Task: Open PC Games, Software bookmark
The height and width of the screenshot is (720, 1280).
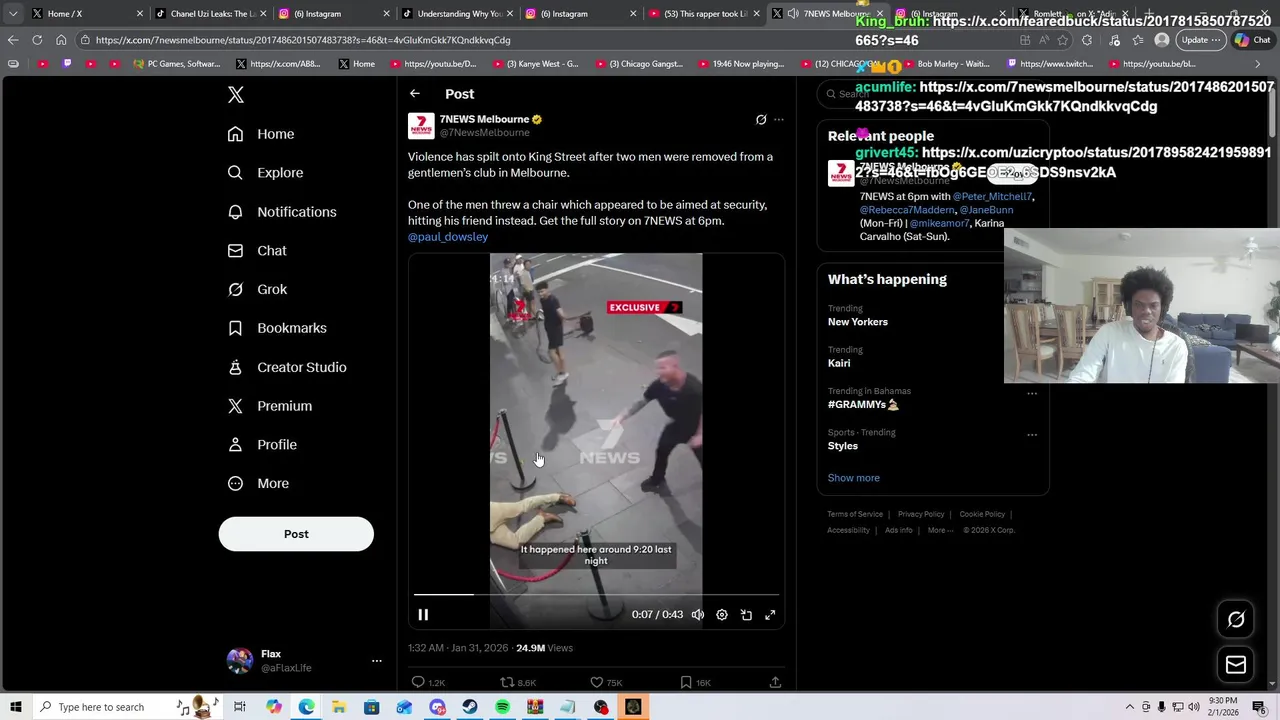Action: pyautogui.click(x=177, y=64)
